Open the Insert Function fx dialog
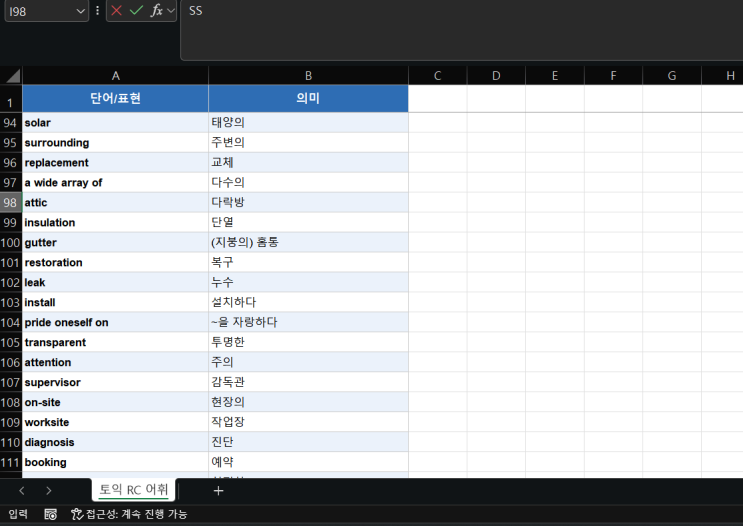The image size is (743, 526). coord(156,10)
